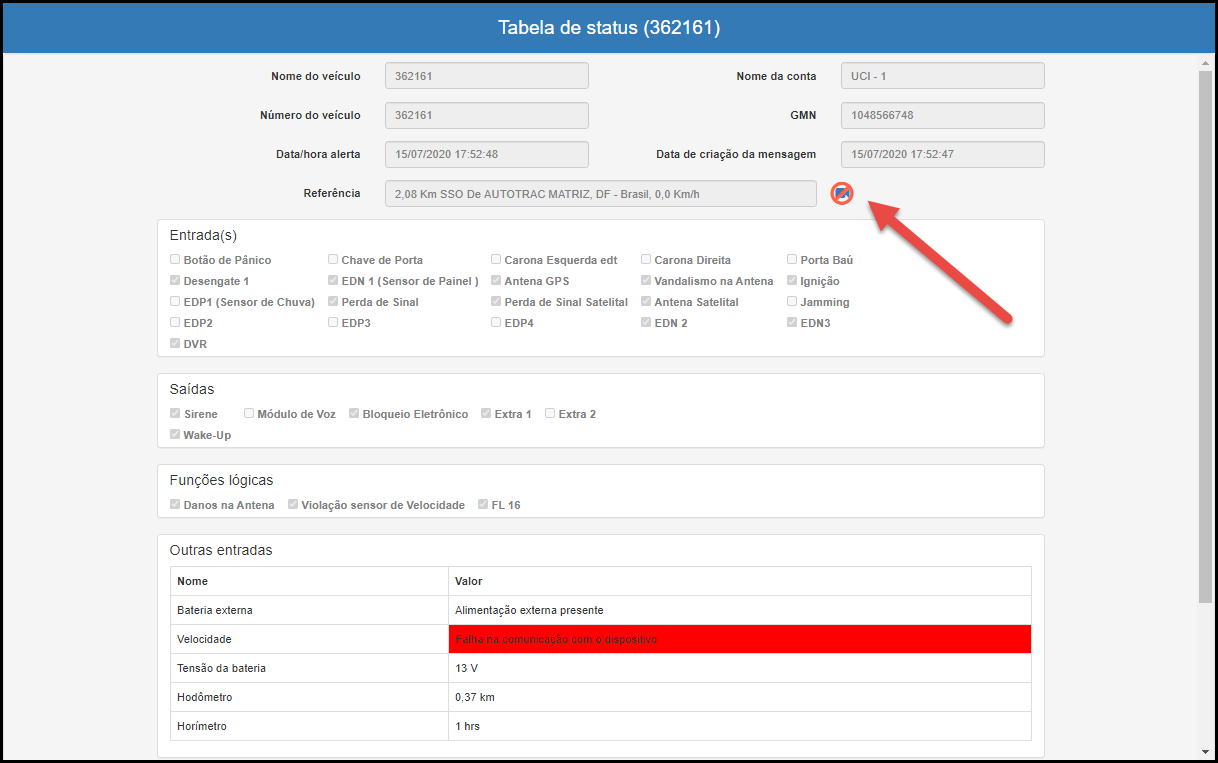The image size is (1218, 763).
Task: Toggle the FL 16 checkbox
Action: [x=483, y=505]
